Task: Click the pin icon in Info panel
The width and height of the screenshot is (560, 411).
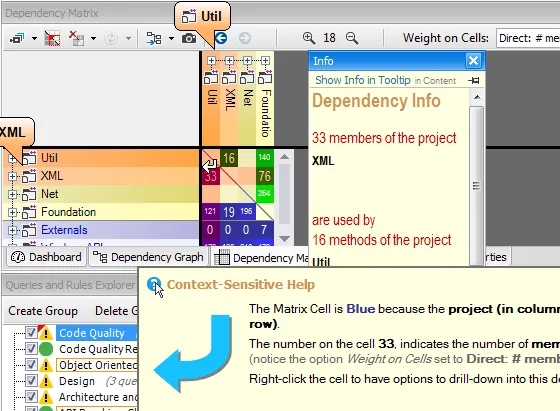Action: (x=474, y=81)
